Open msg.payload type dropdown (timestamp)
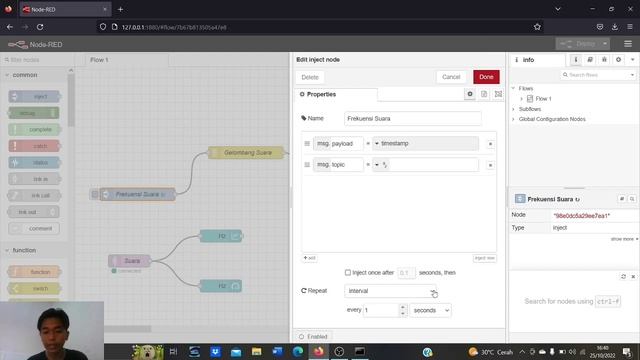This screenshot has height=360, width=640. coord(377,144)
